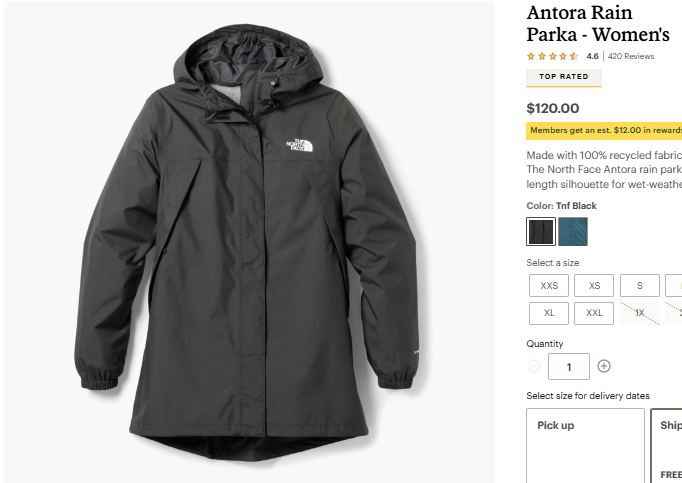Click the Top Rated badge
682x483 pixels.
[564, 77]
